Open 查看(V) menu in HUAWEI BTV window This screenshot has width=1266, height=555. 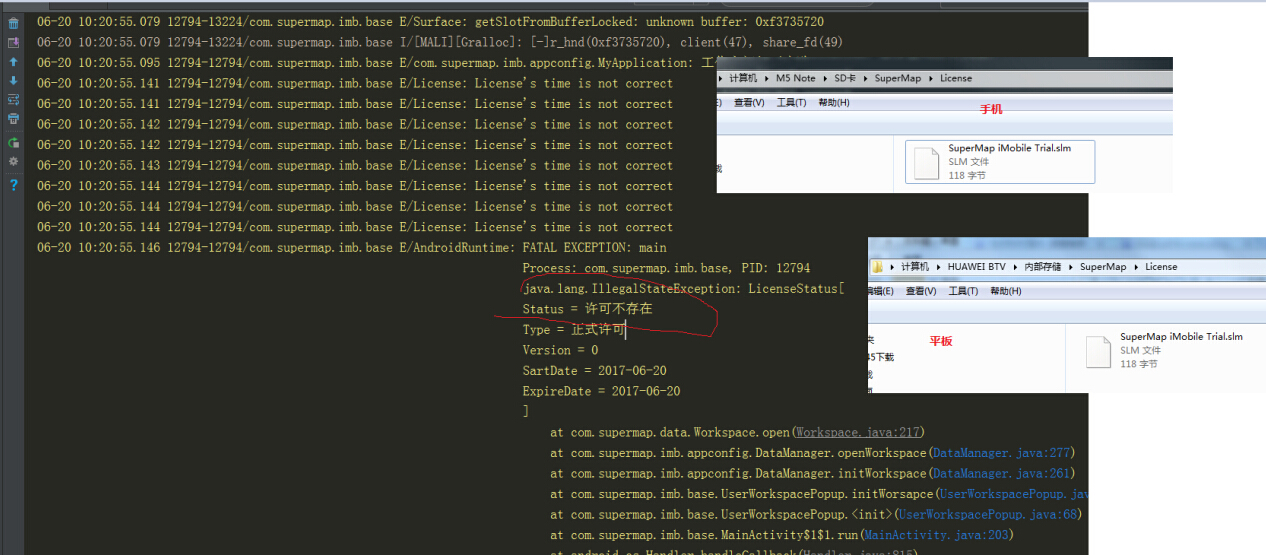(x=920, y=291)
